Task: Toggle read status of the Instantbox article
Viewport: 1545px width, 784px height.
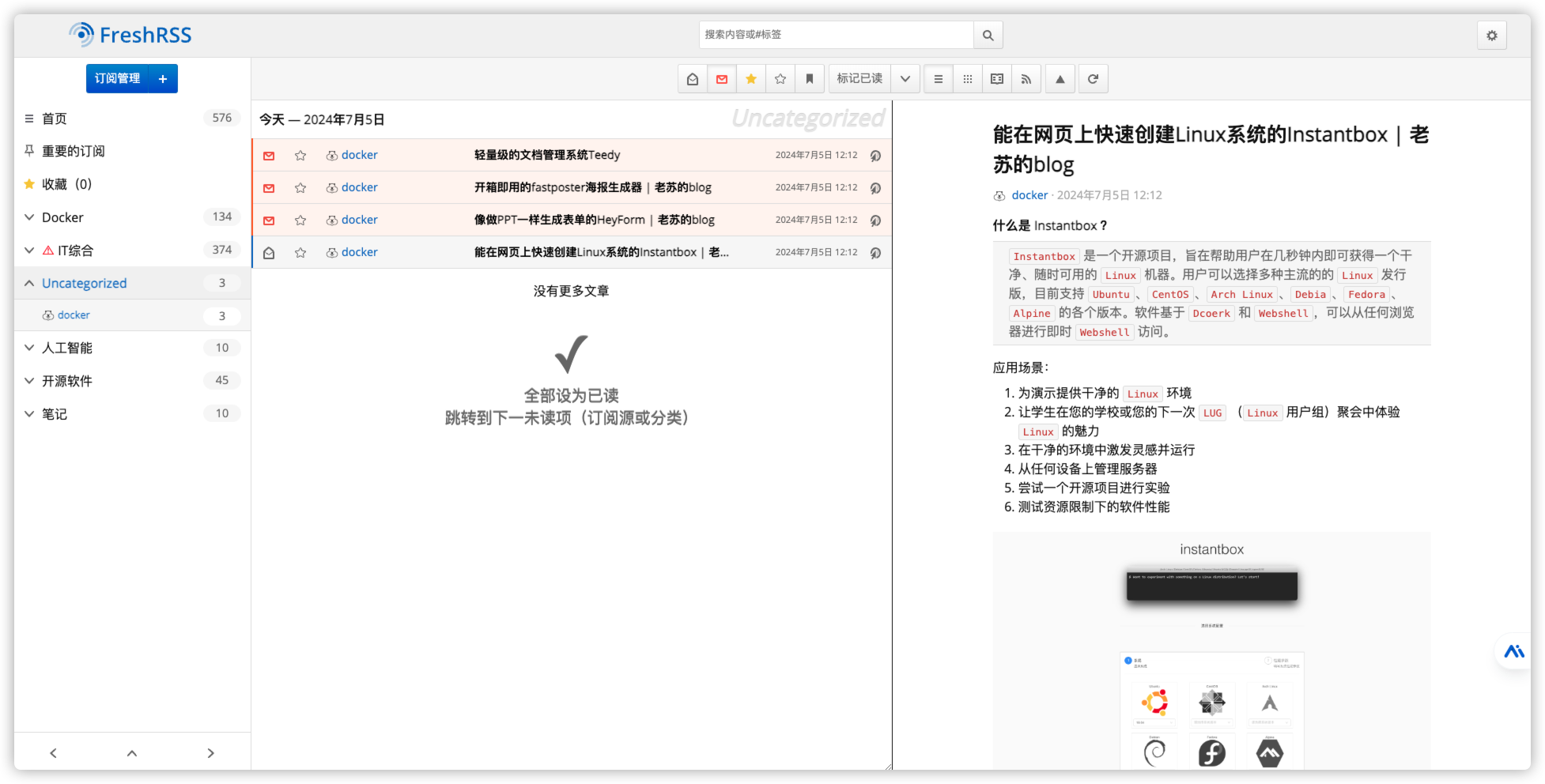Action: [x=269, y=253]
